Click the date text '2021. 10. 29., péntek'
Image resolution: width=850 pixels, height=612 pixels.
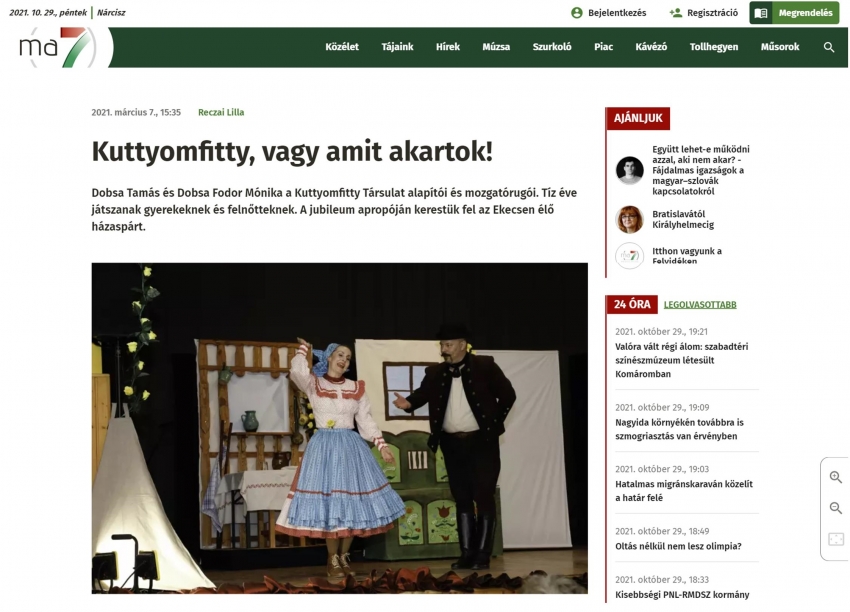48,12
